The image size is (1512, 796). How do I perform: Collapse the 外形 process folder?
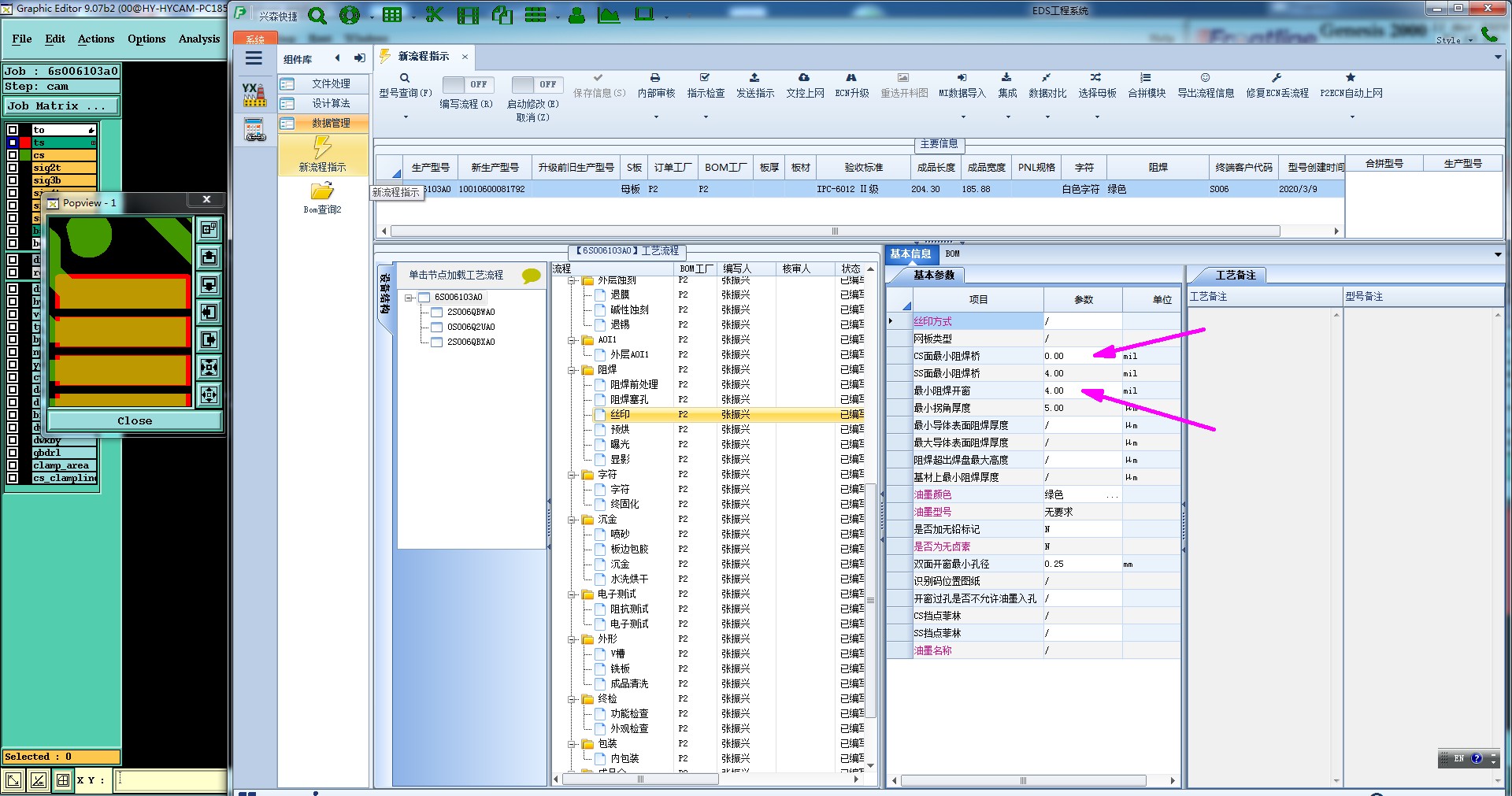pyautogui.click(x=572, y=639)
